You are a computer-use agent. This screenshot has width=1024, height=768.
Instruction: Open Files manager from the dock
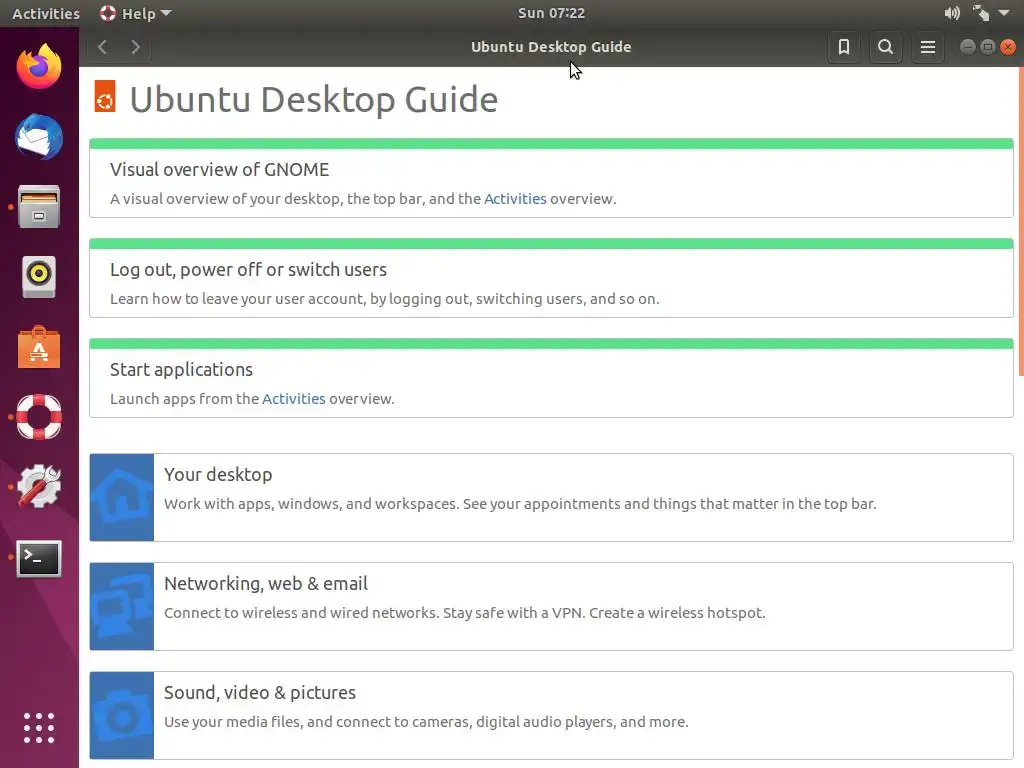[39, 207]
